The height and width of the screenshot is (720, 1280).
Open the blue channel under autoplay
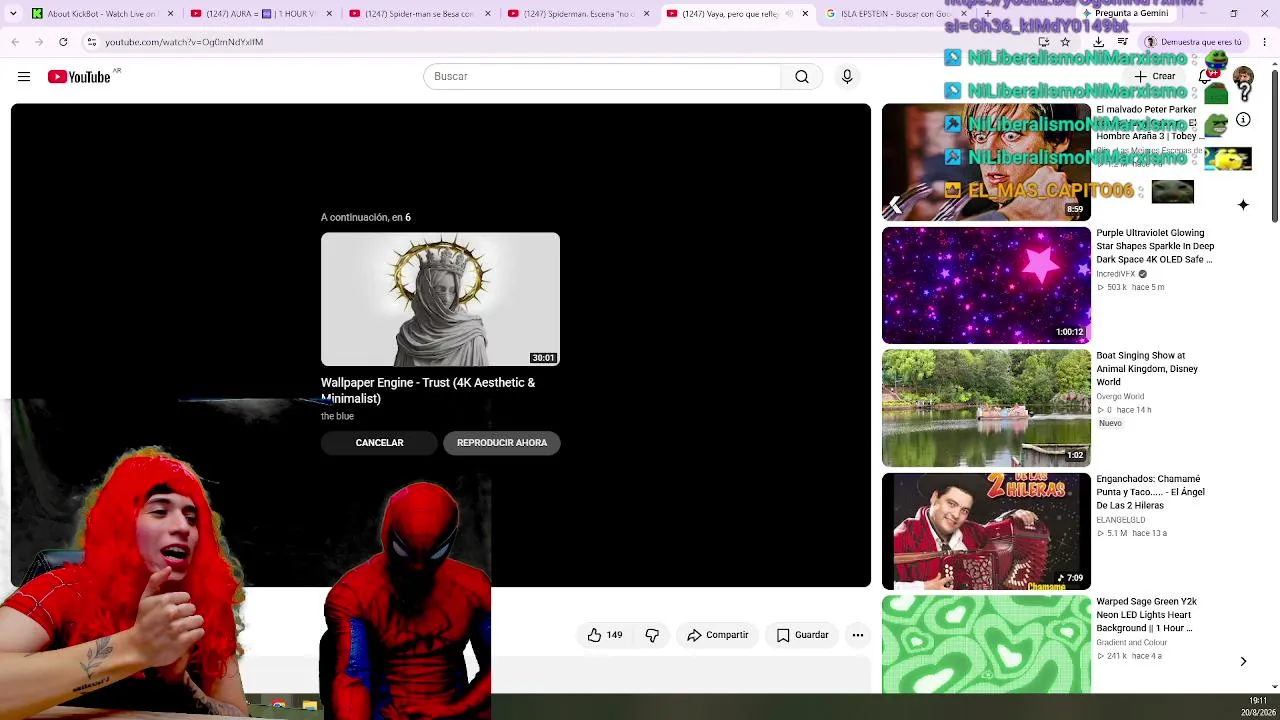tap(337, 416)
